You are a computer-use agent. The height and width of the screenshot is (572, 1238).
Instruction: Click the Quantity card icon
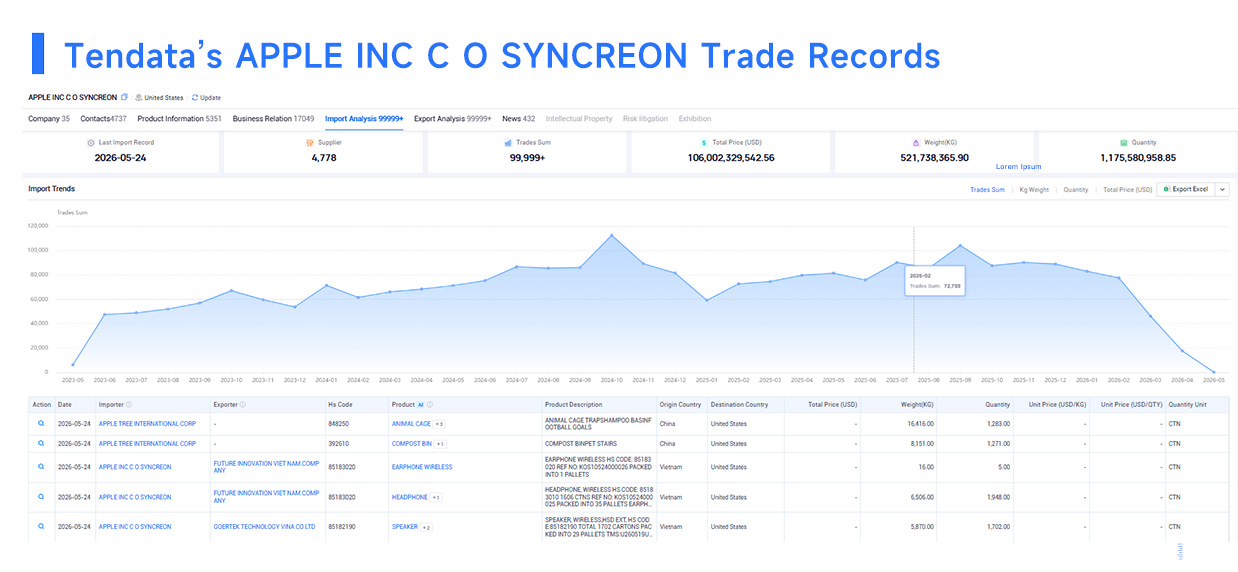tap(1123, 143)
